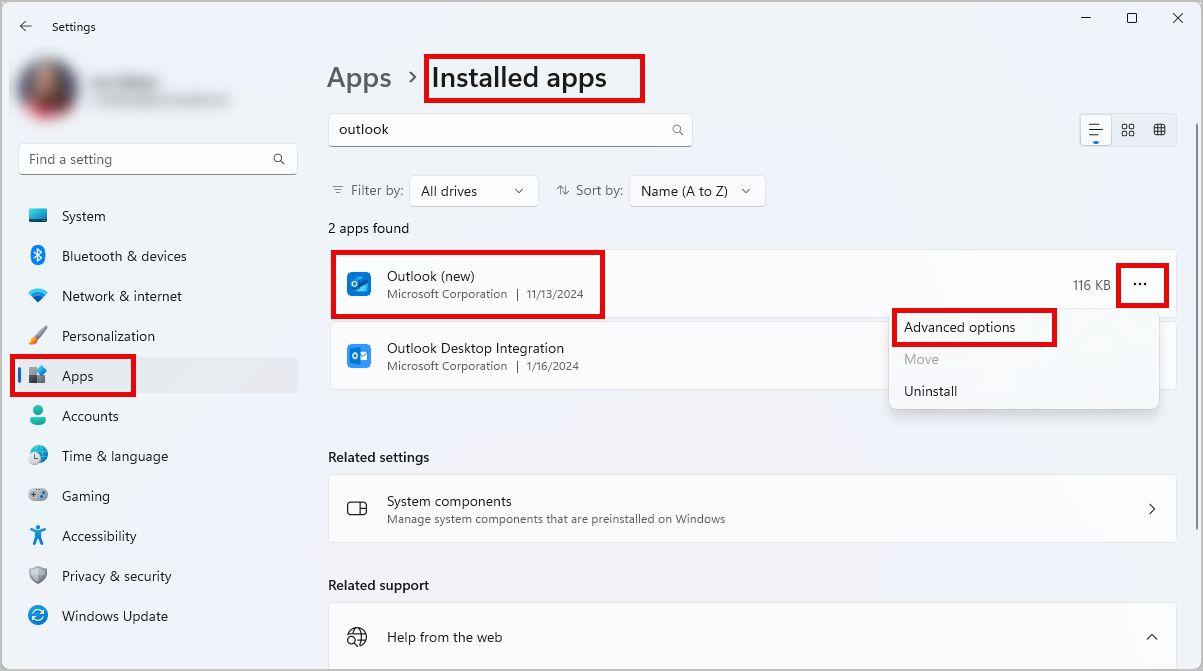This screenshot has width=1203, height=671.
Task: Open System settings in sidebar
Action: point(158,216)
